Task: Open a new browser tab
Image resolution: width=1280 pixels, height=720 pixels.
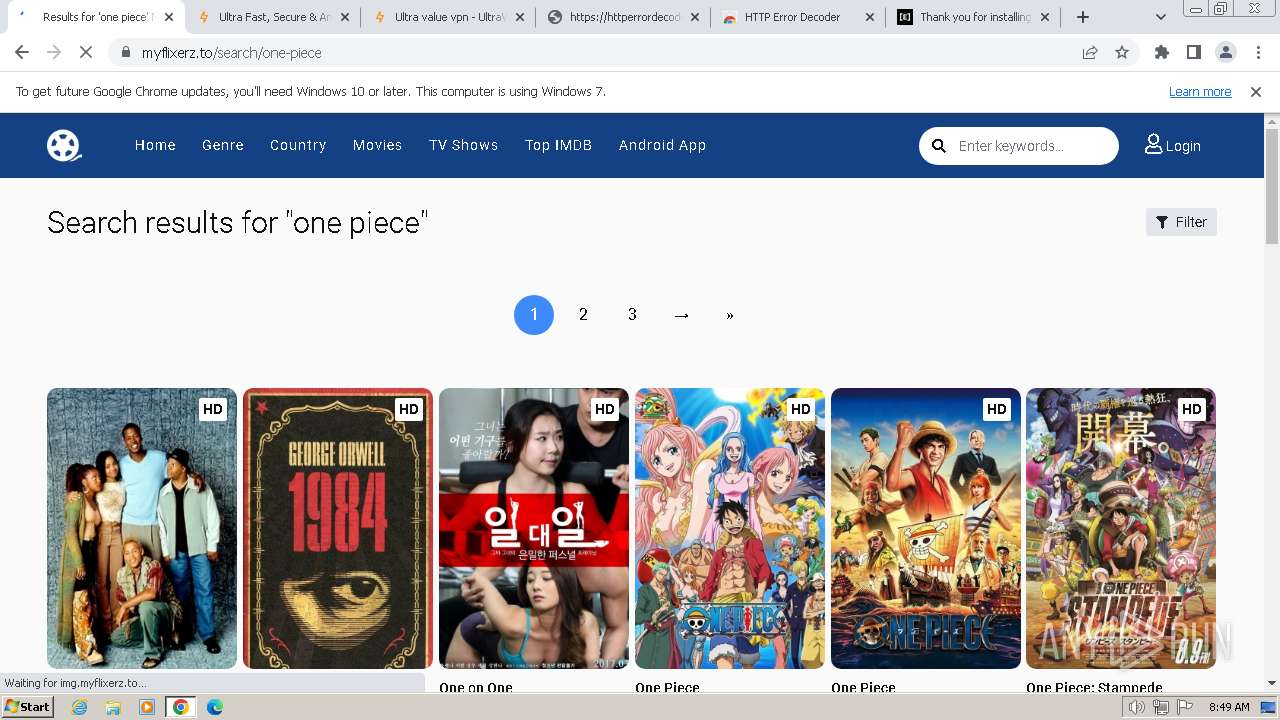Action: [x=1083, y=17]
